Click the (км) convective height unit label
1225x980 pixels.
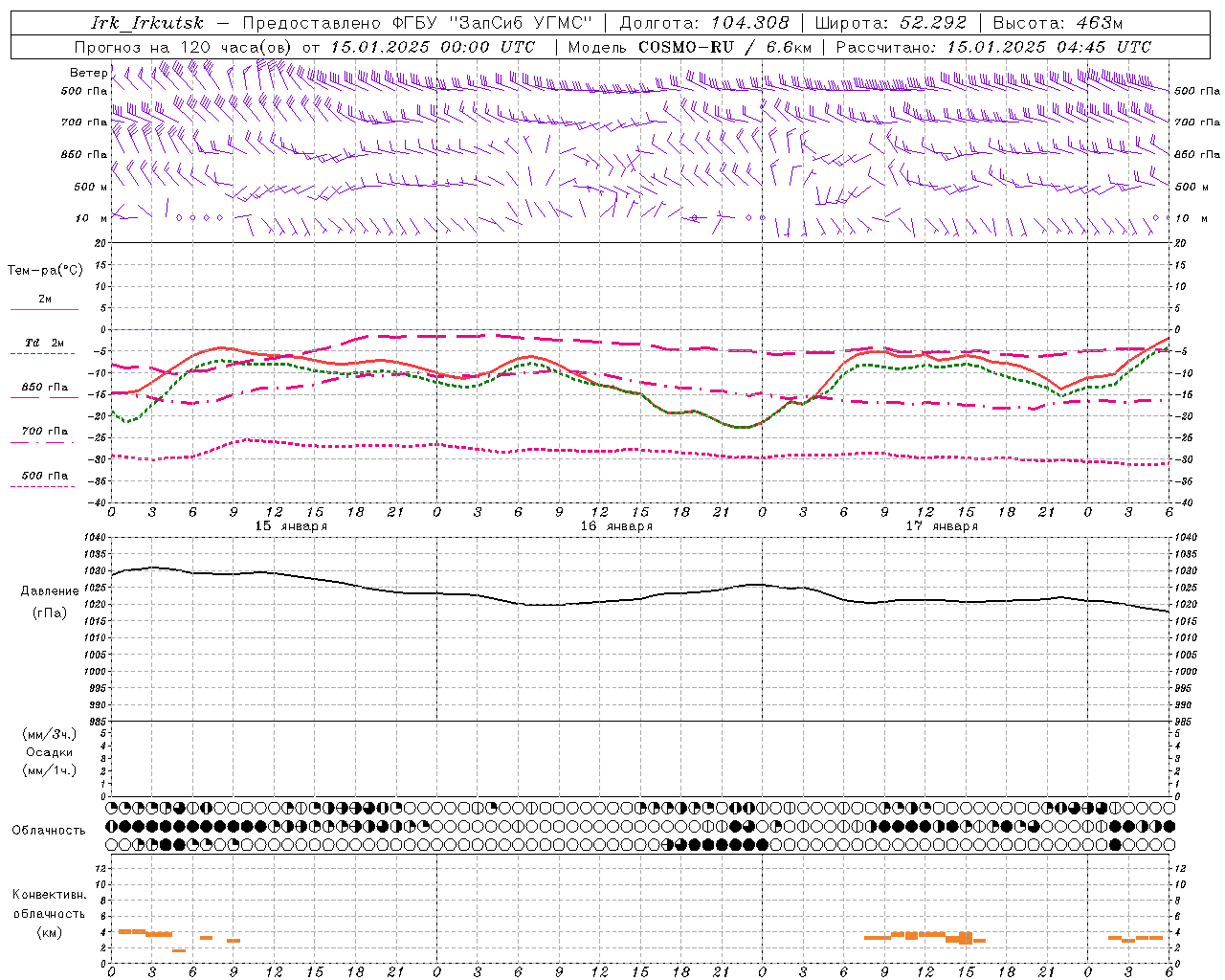tap(50, 932)
